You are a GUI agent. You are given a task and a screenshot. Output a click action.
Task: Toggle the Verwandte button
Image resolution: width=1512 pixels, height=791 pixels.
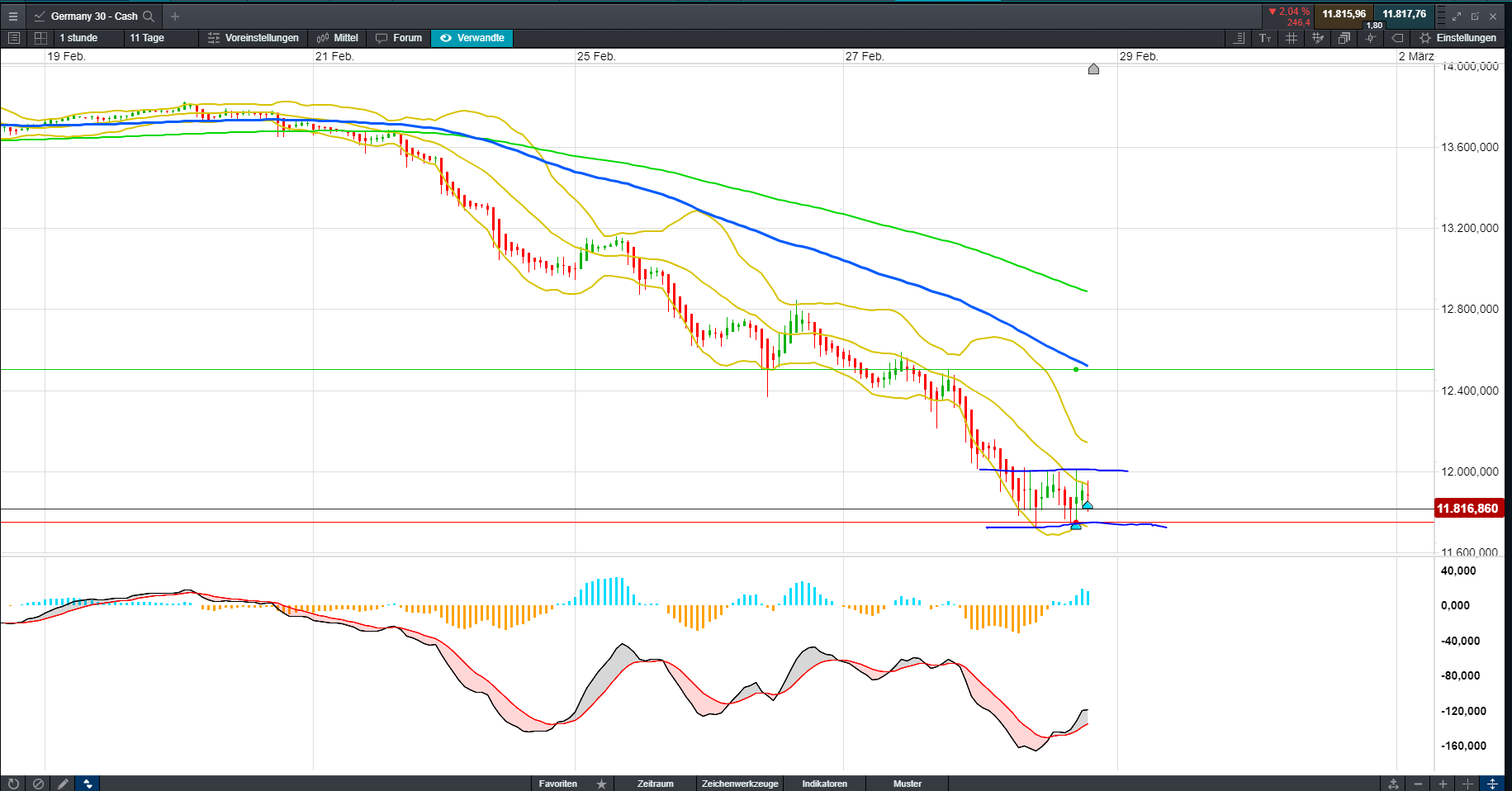click(472, 38)
